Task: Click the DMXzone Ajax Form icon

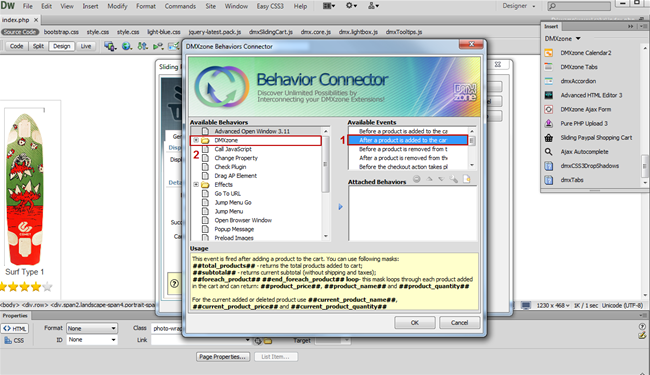Action: coord(548,109)
